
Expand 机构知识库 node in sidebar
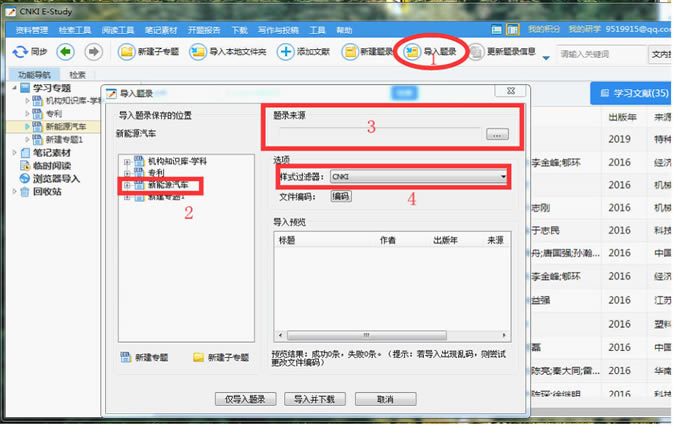pos(27,101)
